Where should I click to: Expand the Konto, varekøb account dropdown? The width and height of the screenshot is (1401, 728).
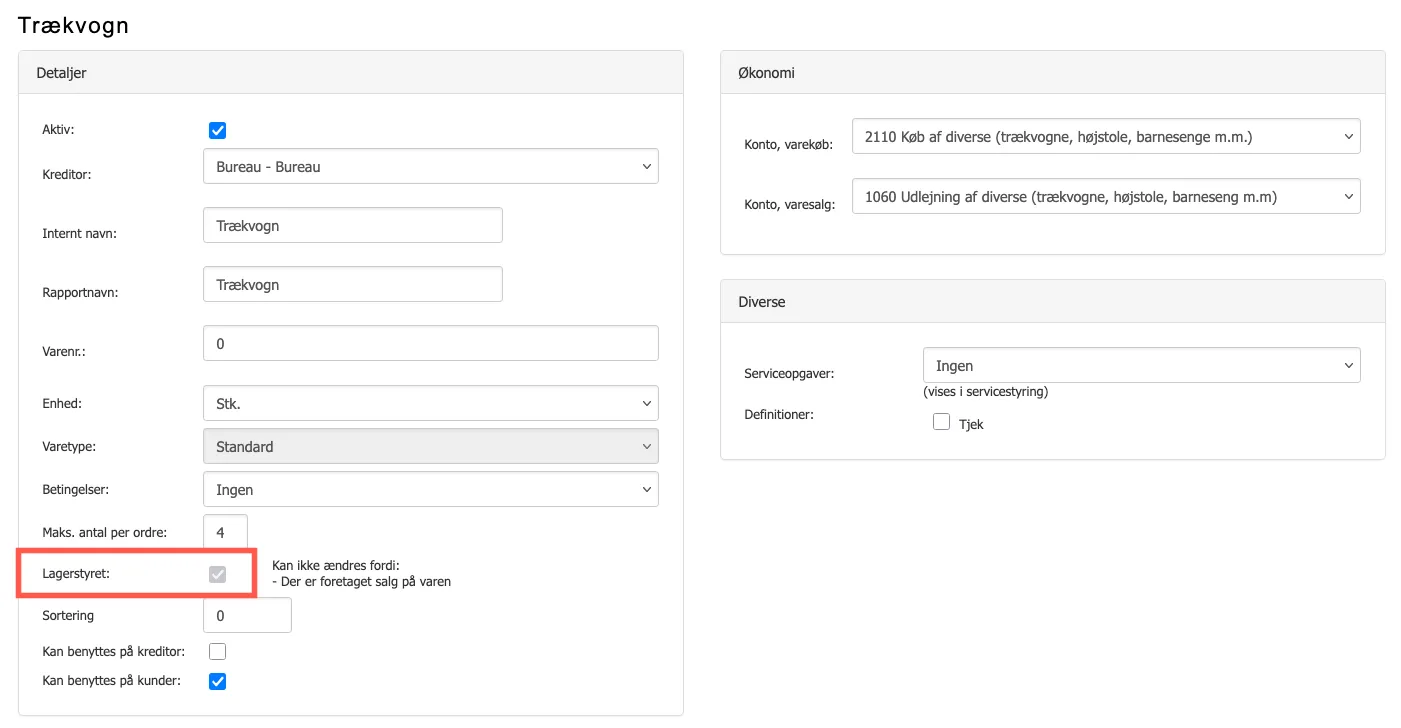pyautogui.click(x=1105, y=136)
